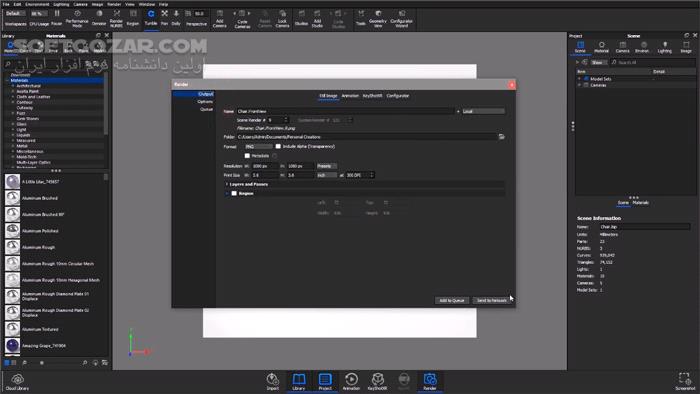Open KeyShotXR from the bottom bar
The height and width of the screenshot is (394, 700).
[377, 382]
